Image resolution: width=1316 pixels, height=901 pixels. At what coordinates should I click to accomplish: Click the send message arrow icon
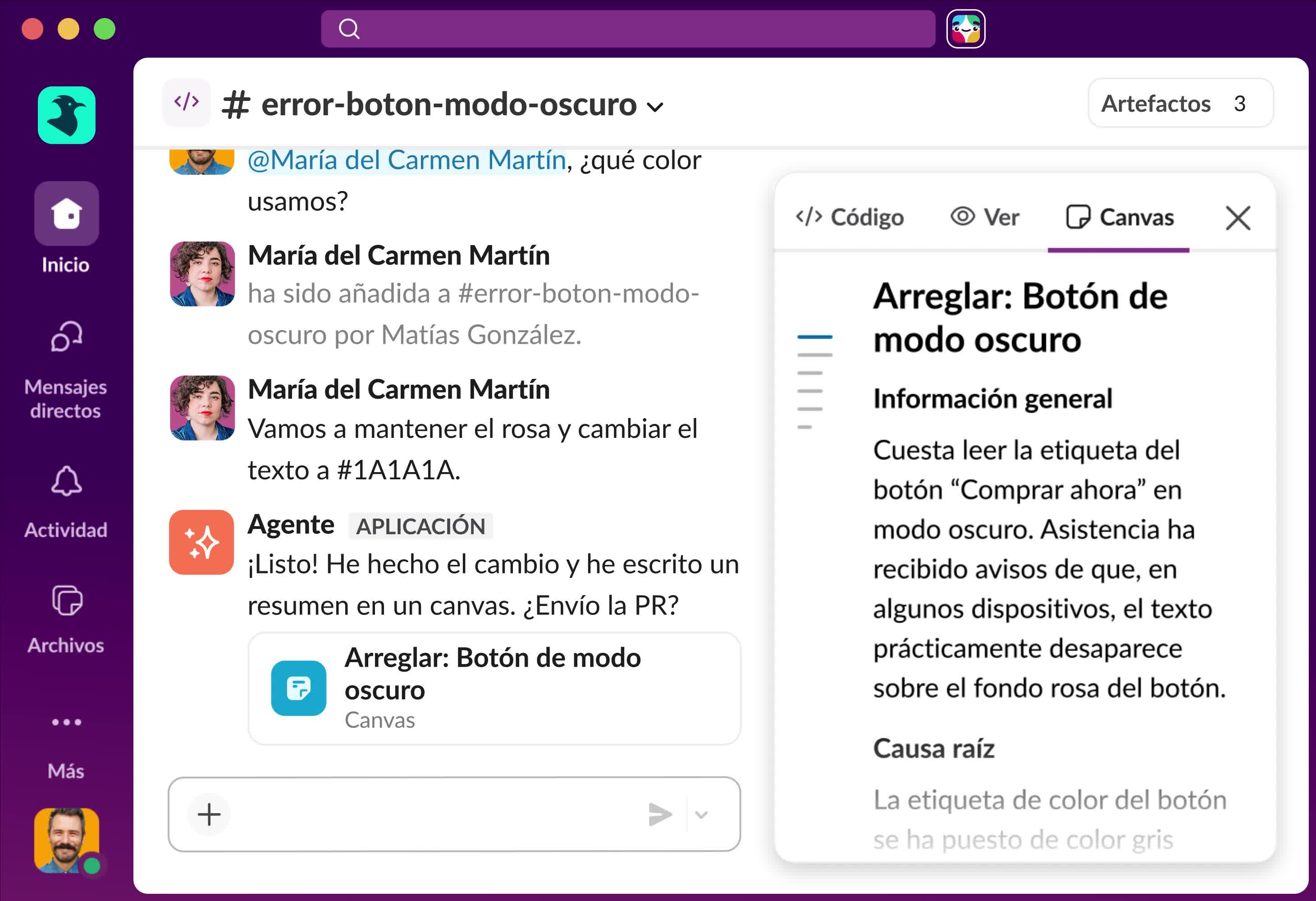pos(660,815)
